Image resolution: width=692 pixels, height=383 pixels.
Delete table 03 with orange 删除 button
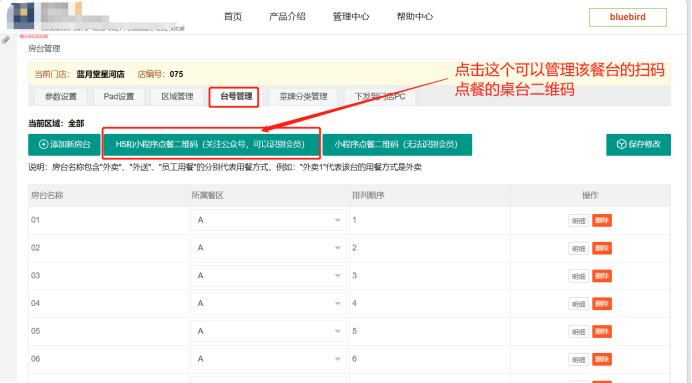coord(602,276)
